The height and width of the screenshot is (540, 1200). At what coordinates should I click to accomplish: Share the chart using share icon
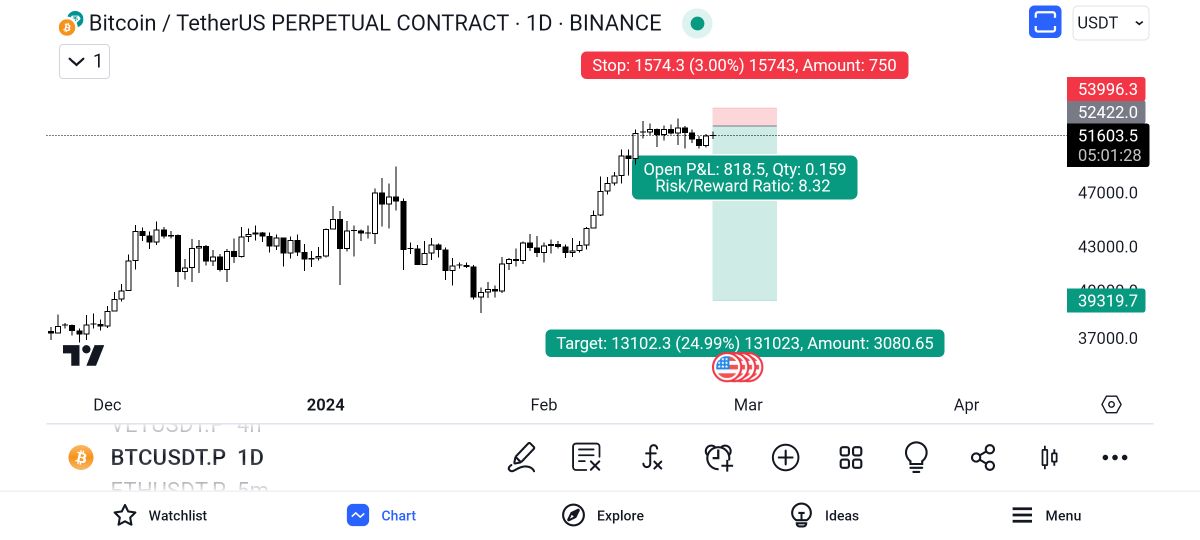pyautogui.click(x=983, y=458)
